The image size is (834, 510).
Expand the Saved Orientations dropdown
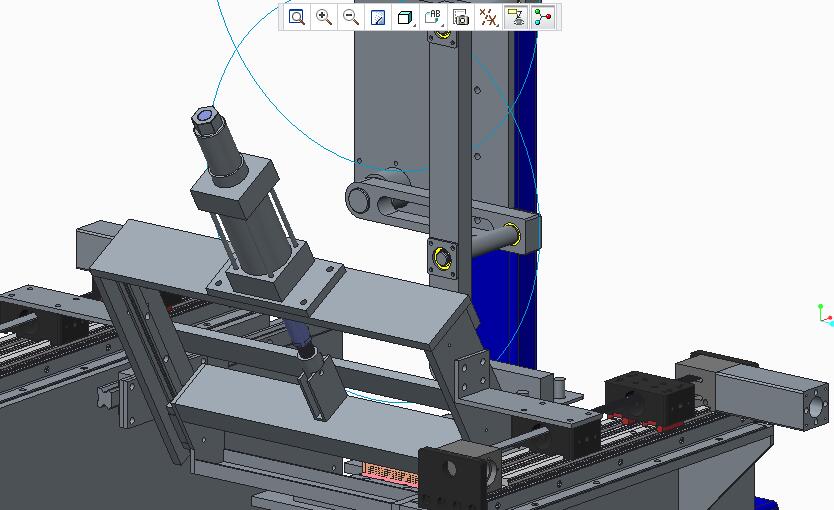(433, 17)
